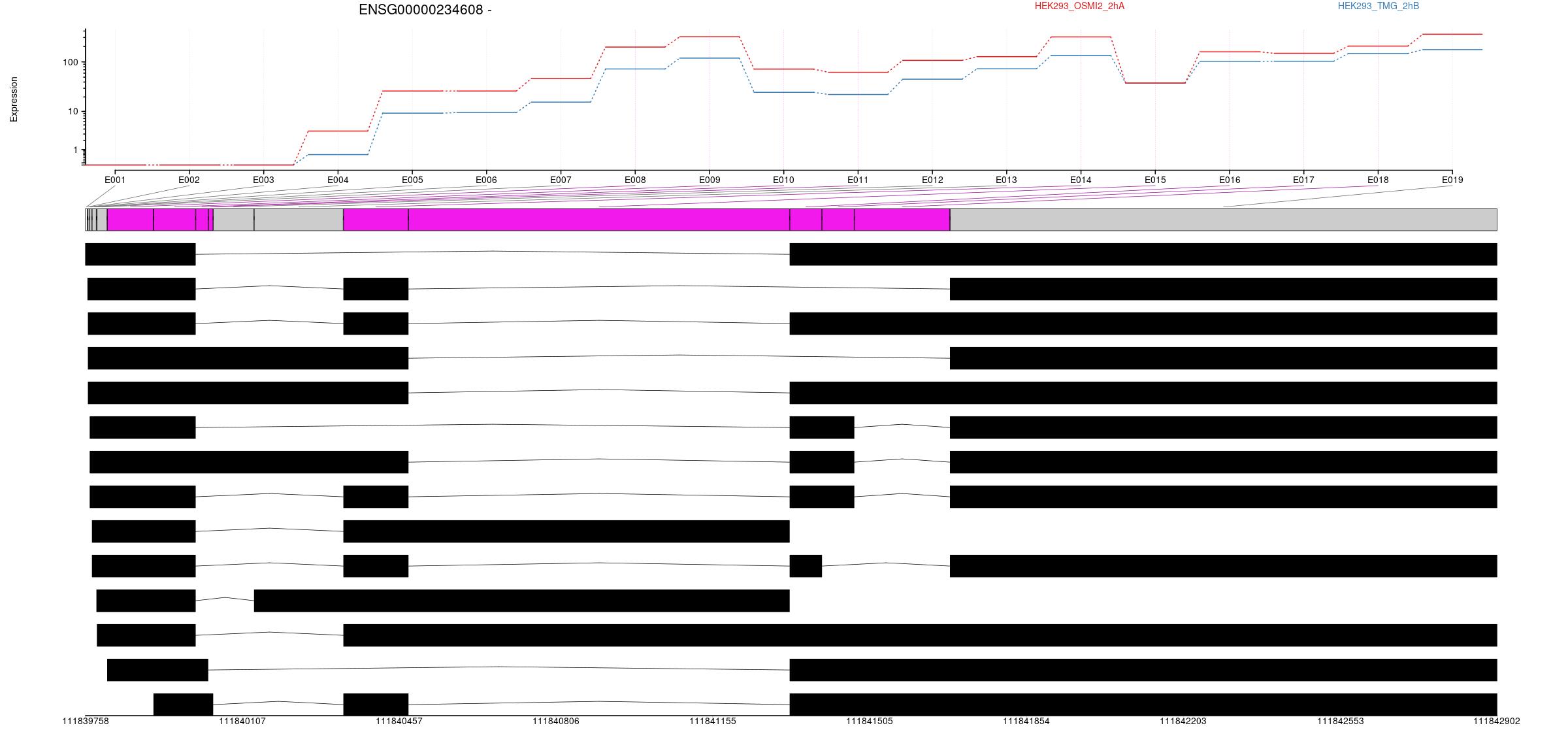Screen dimensions: 1568x732
Task: Select the HEK293_TMG_2hB legend label
Action: pyautogui.click(x=1379, y=6)
